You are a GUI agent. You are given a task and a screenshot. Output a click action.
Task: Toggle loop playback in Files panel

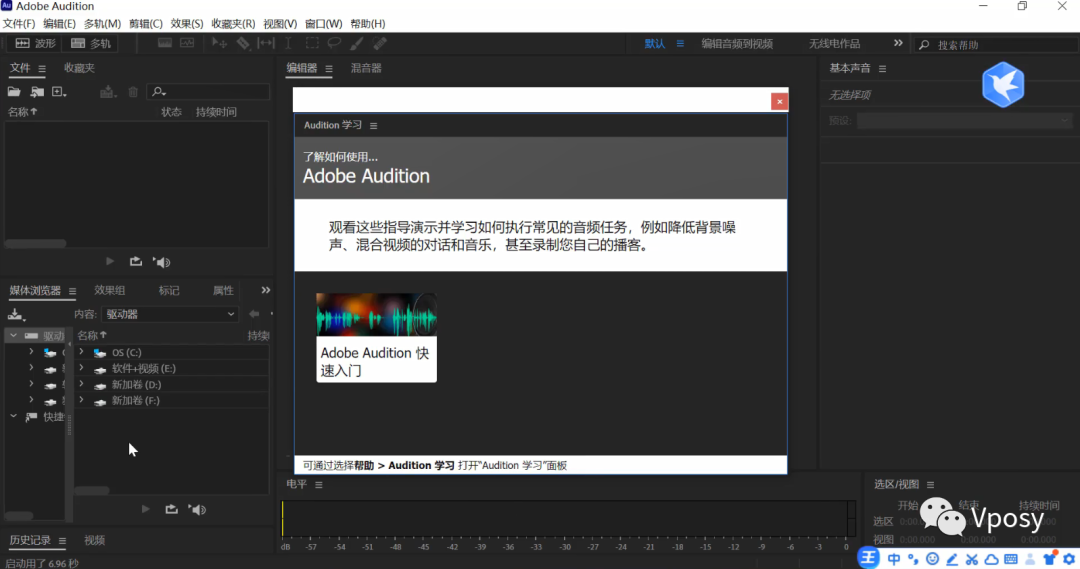(136, 262)
